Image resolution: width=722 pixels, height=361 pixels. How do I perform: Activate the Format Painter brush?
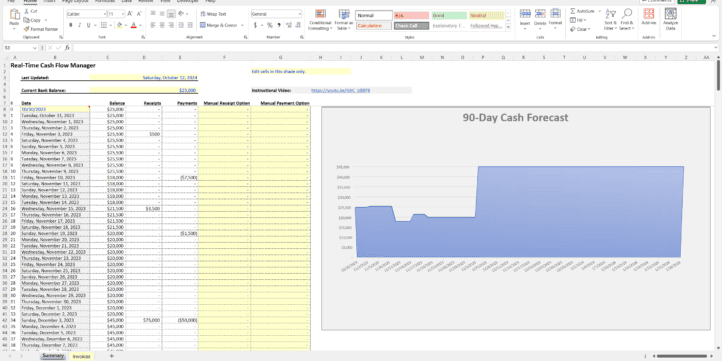[x=27, y=29]
